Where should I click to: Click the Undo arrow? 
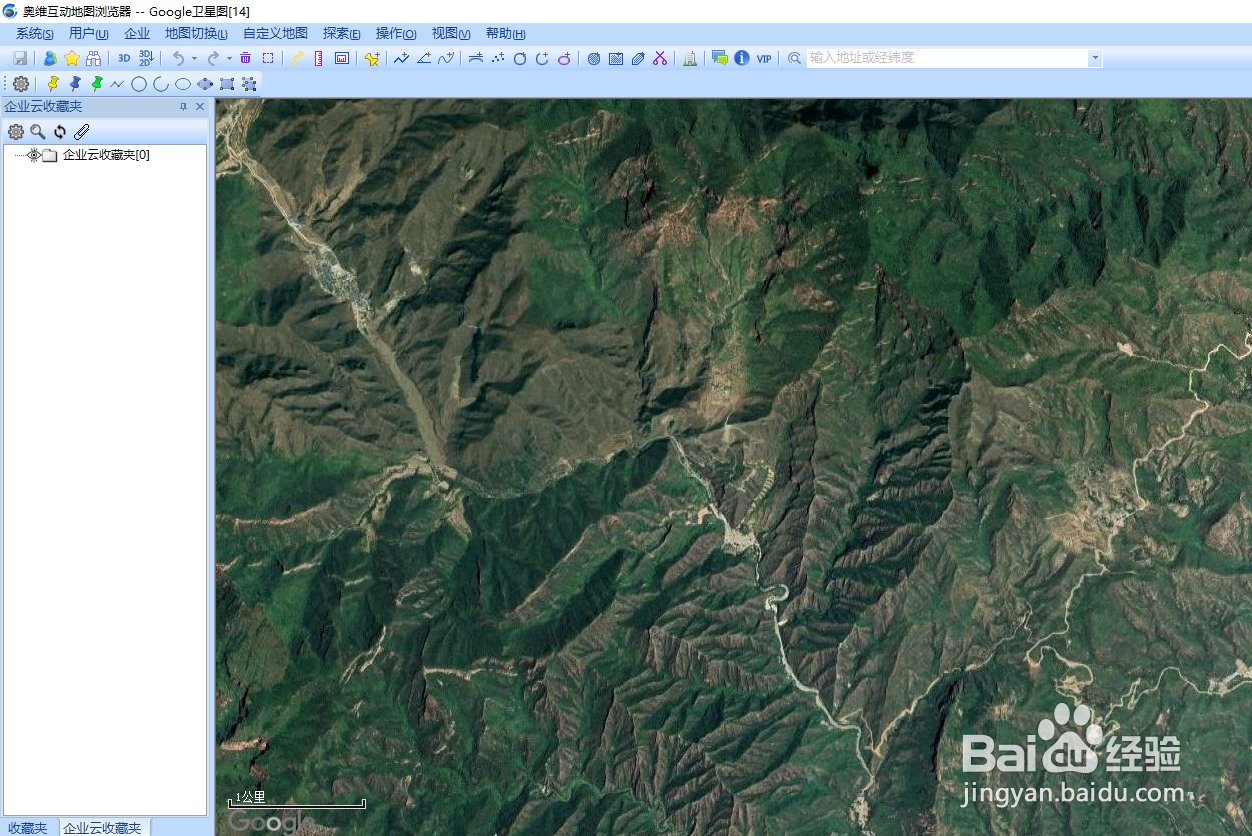point(178,59)
